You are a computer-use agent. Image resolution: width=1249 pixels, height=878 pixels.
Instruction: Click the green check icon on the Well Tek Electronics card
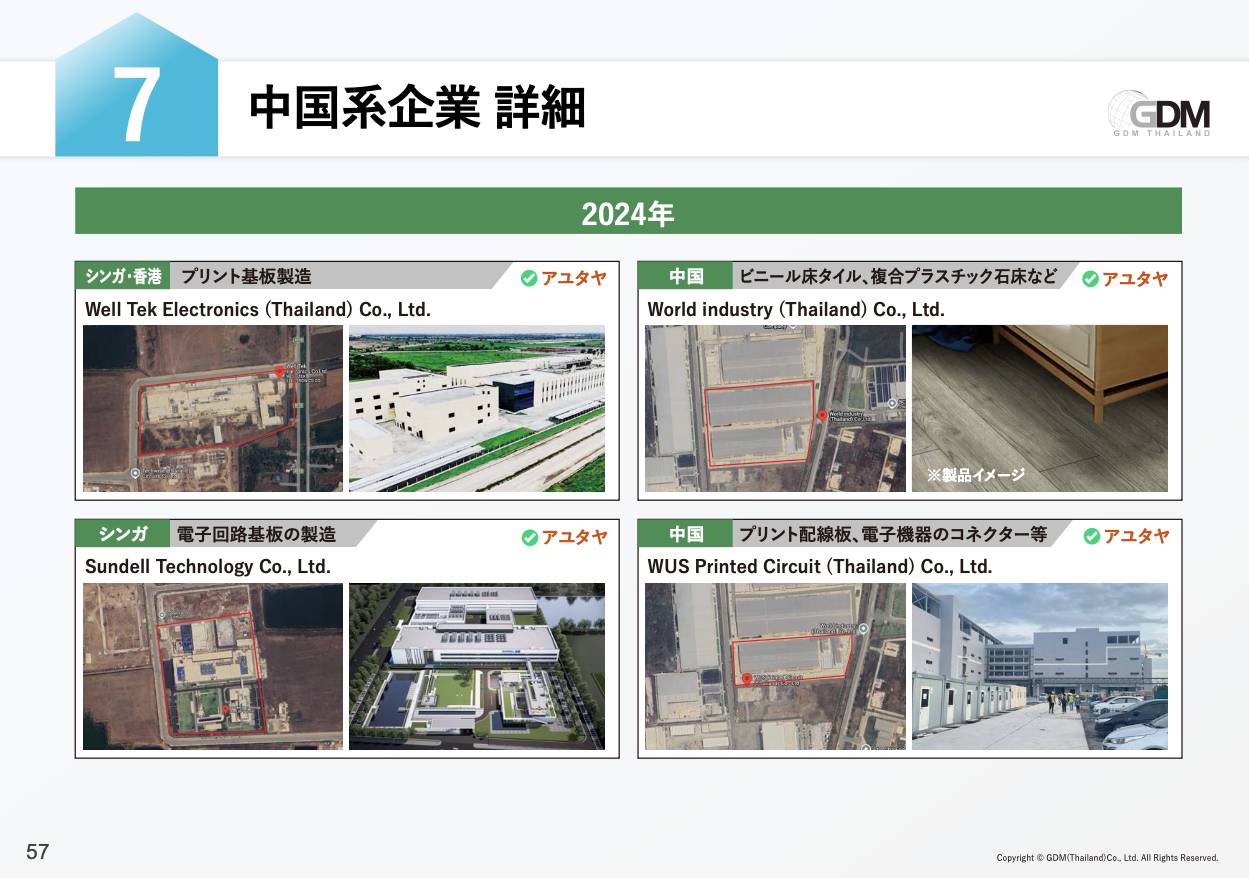pyautogui.click(x=530, y=278)
